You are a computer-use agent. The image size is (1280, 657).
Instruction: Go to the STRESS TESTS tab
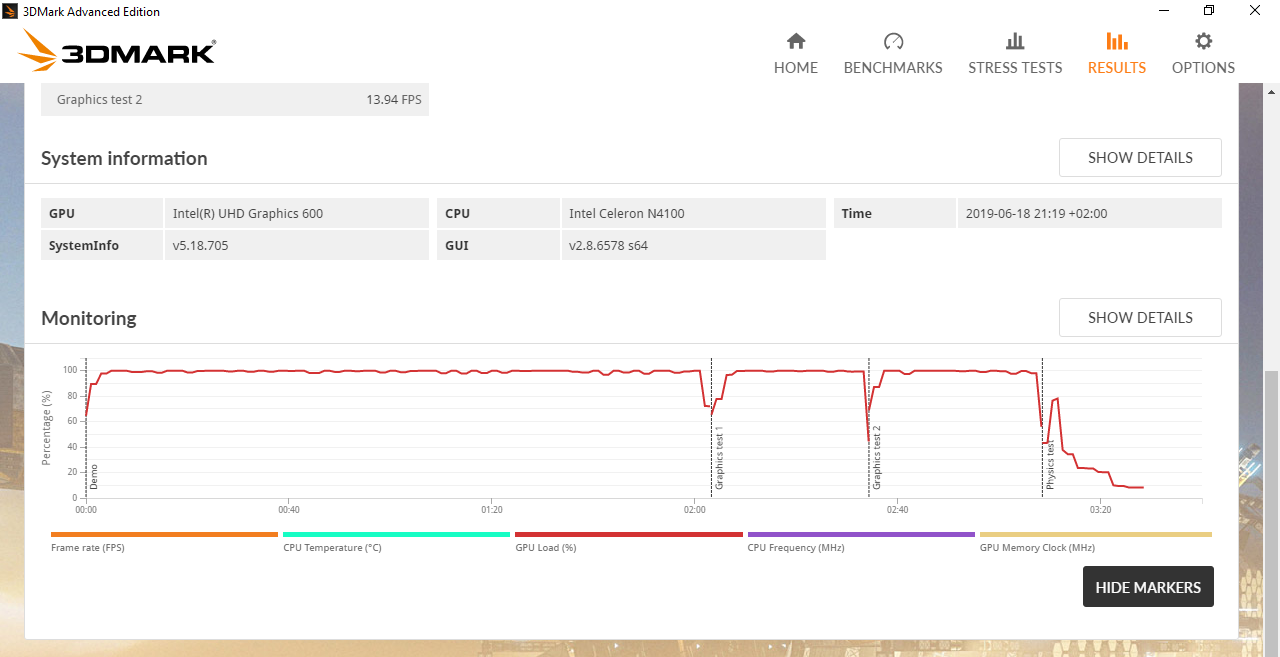1015,54
